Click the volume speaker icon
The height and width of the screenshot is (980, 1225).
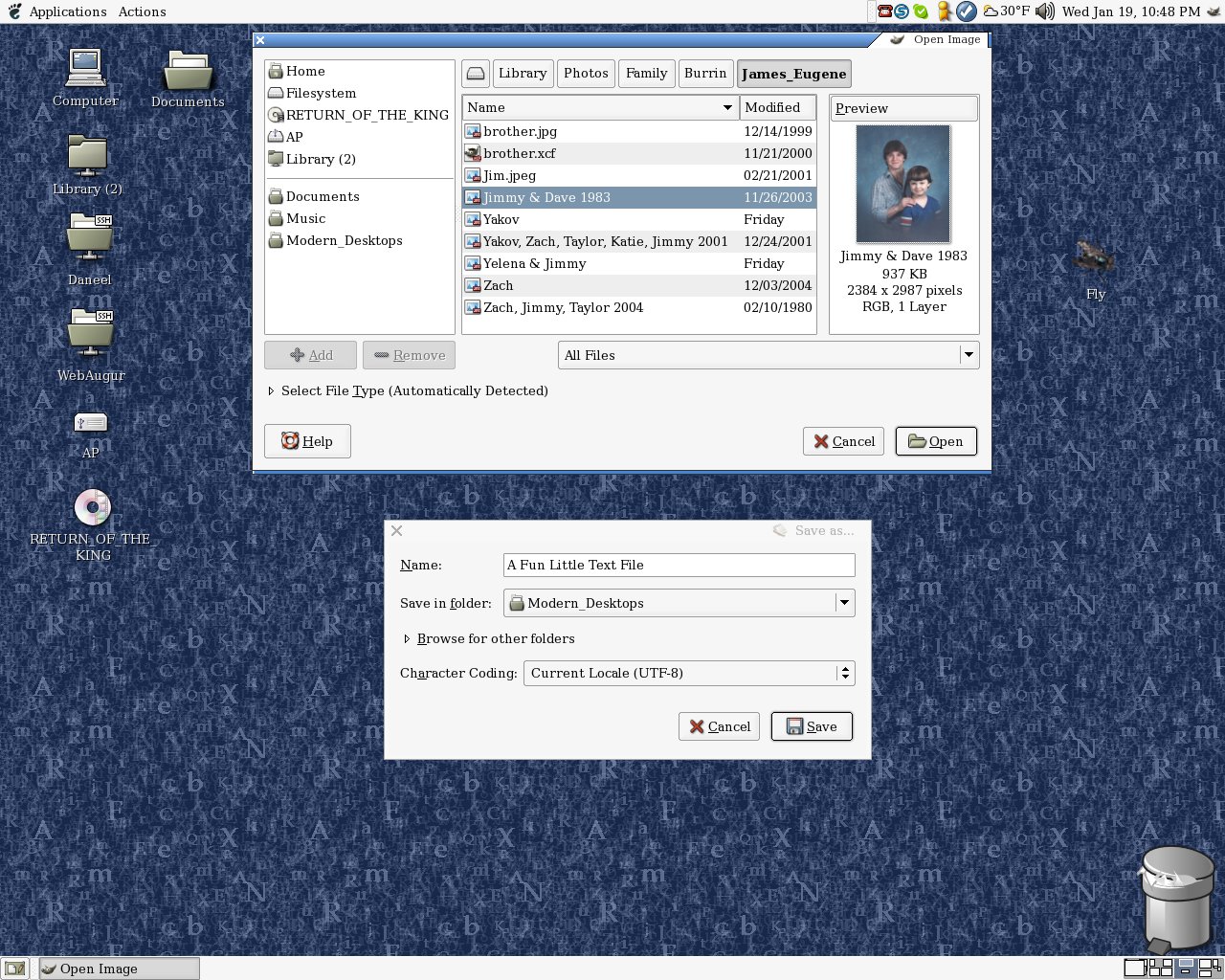[x=1045, y=11]
